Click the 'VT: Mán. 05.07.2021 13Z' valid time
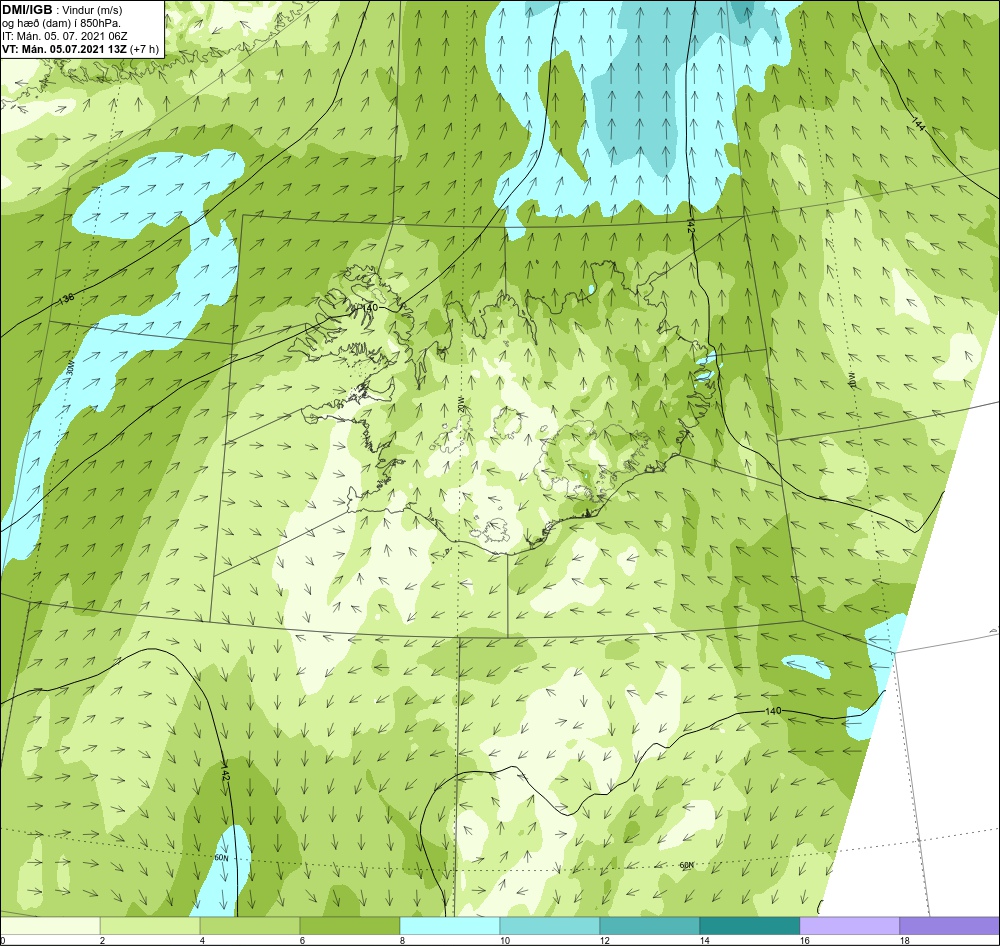The image size is (1000, 946). pyautogui.click(x=64, y=49)
